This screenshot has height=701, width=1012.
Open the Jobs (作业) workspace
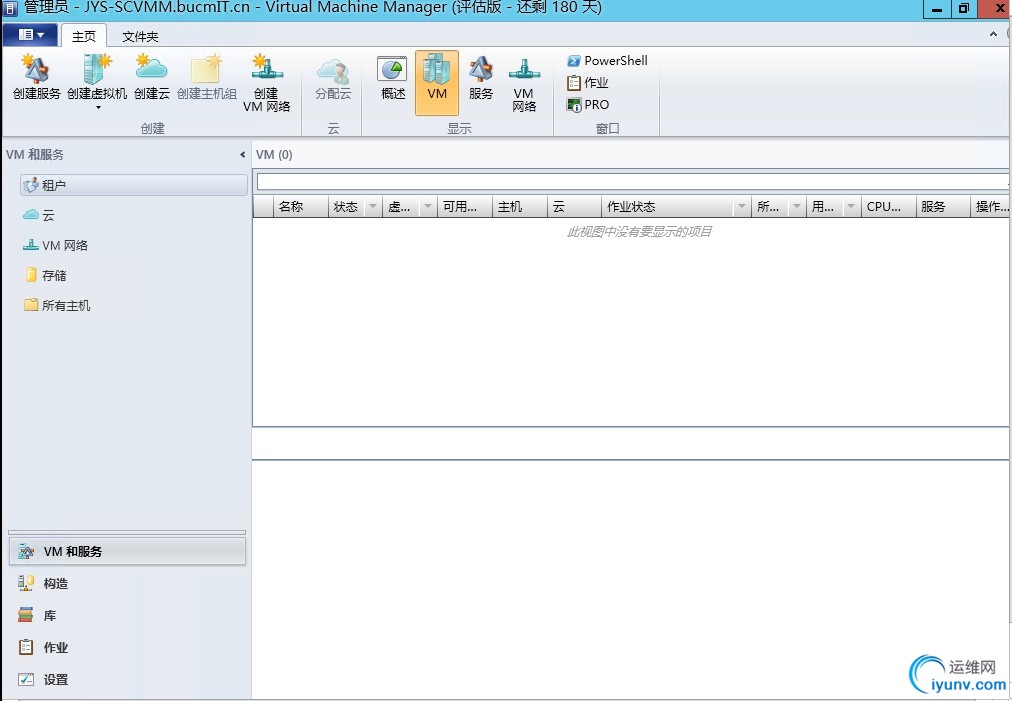coord(127,647)
